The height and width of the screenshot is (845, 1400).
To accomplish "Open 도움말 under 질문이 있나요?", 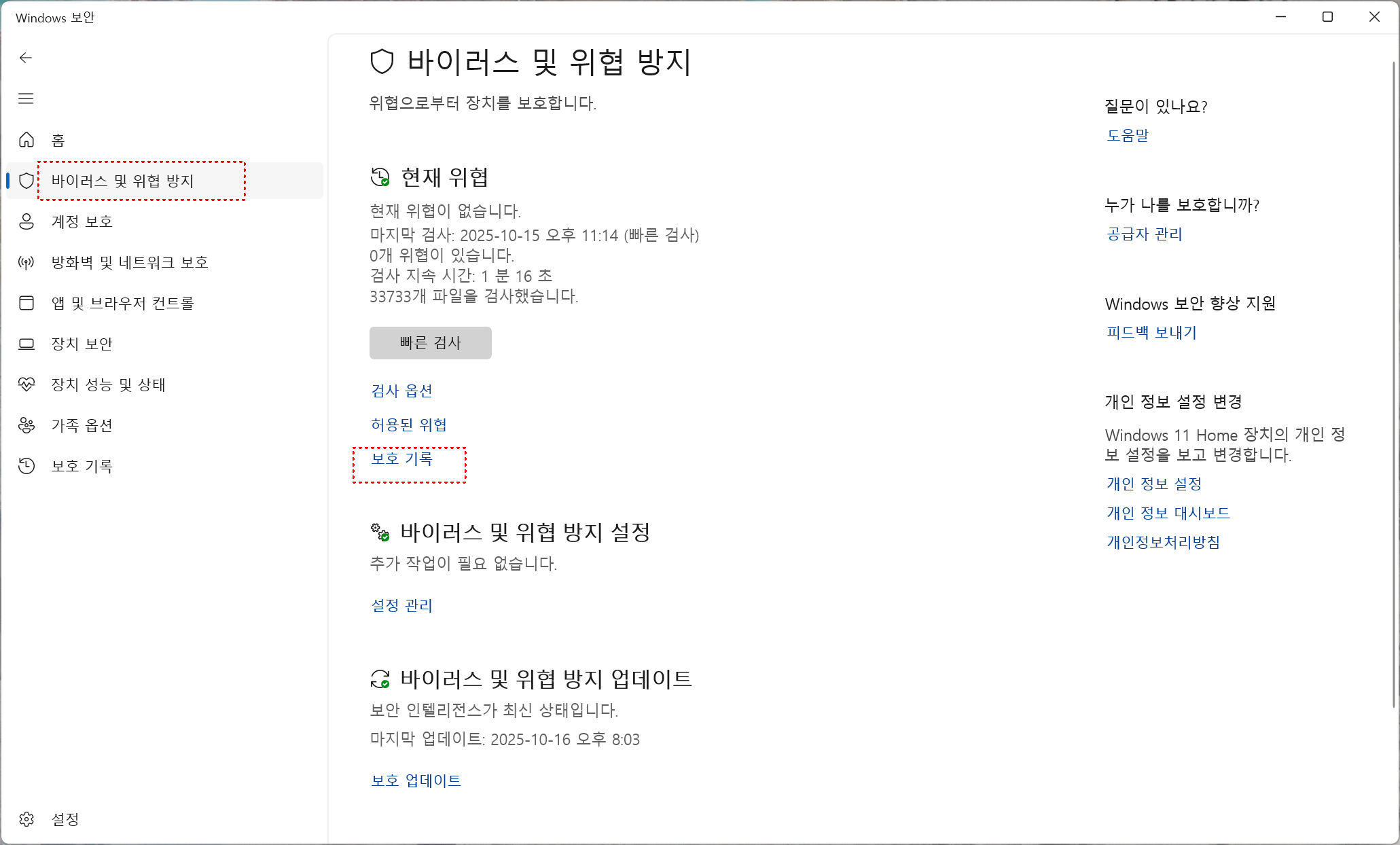I will coord(1128,136).
